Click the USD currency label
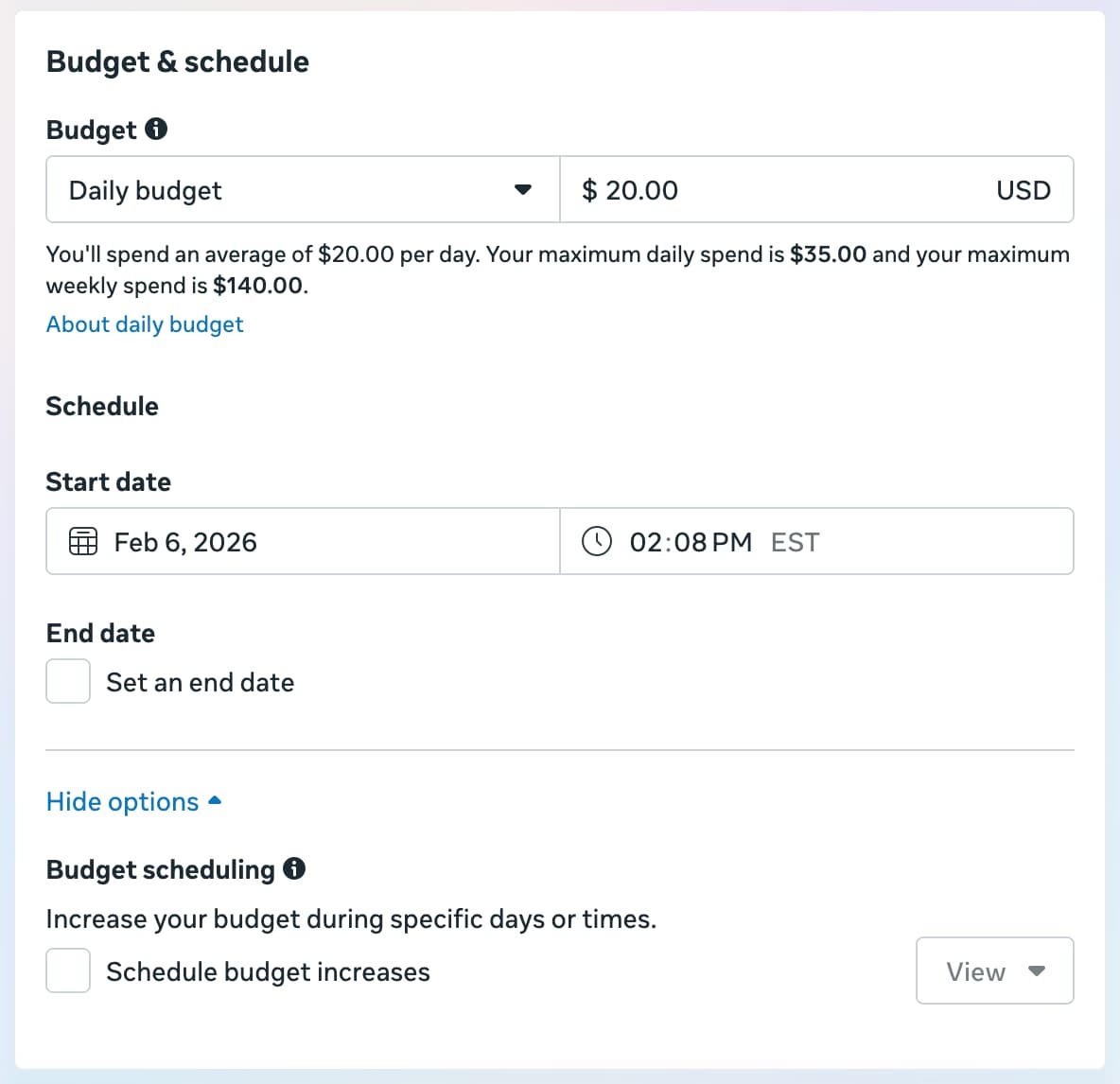This screenshot has width=1120, height=1084. point(1023,190)
